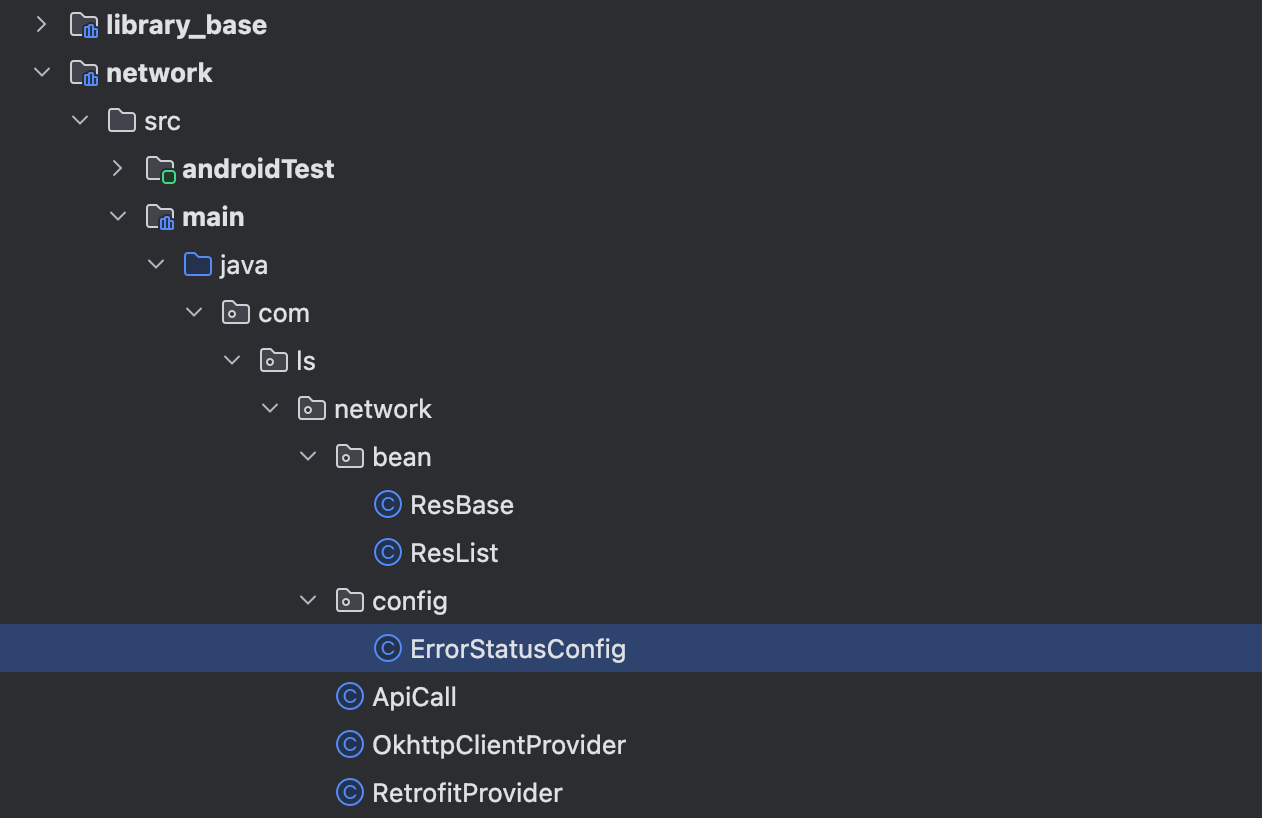Collapse the config package chevron
1262x818 pixels.
click(308, 600)
